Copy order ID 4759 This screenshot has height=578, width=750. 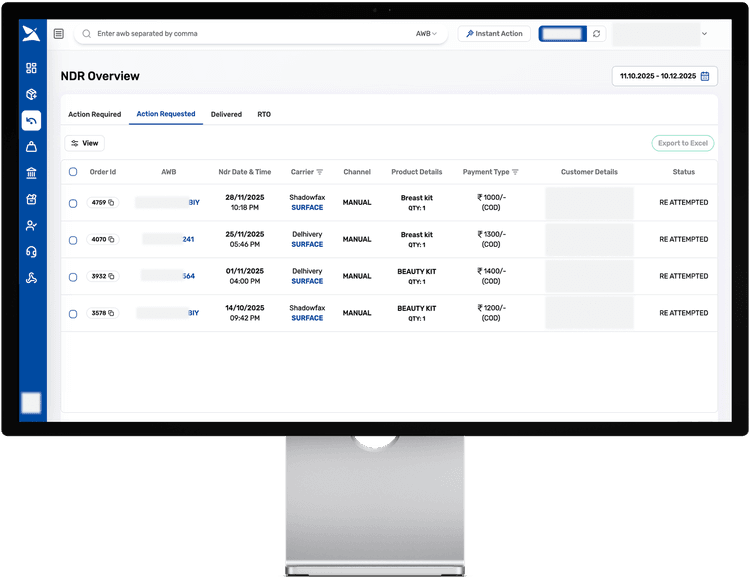point(111,203)
